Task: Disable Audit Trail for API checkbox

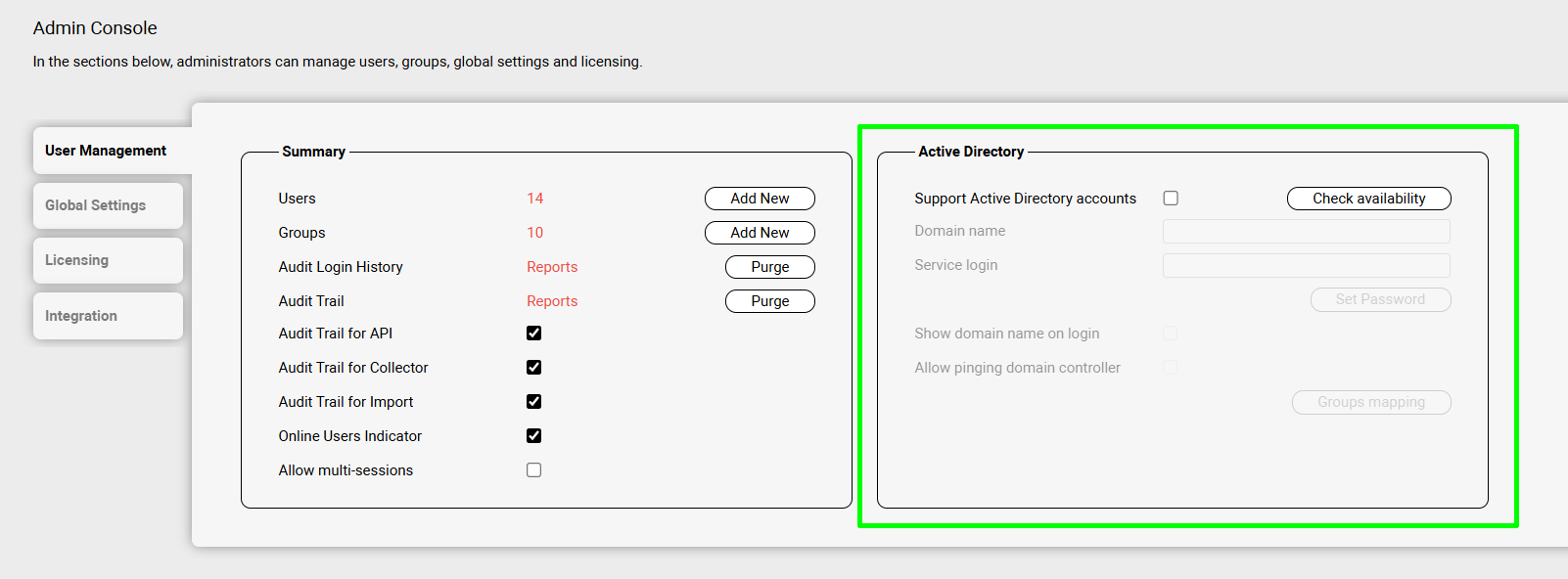Action: tap(533, 334)
